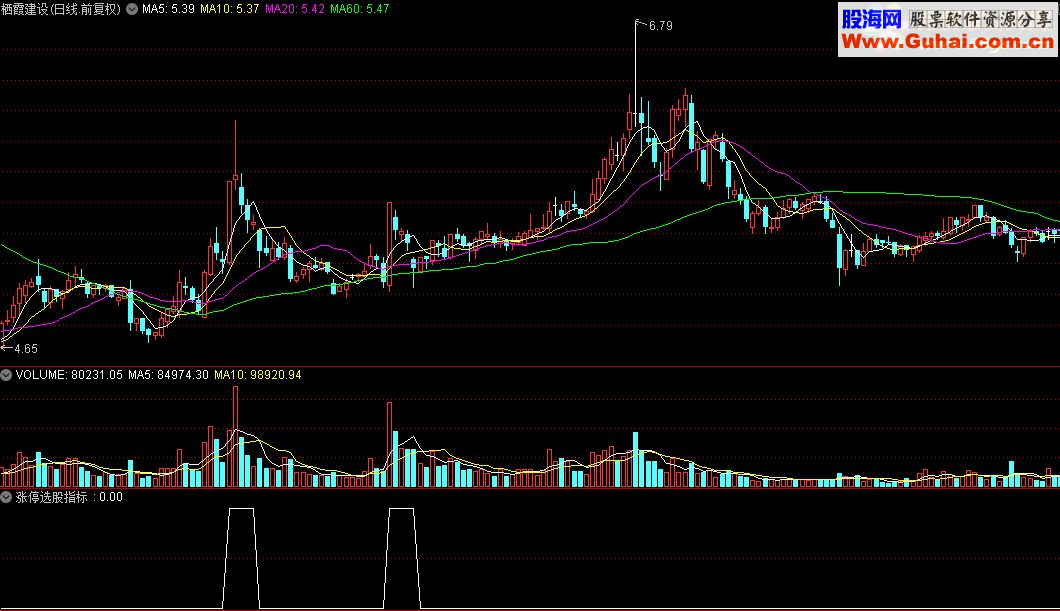
Task: Click the 6.79 high price marker
Action: (x=660, y=26)
